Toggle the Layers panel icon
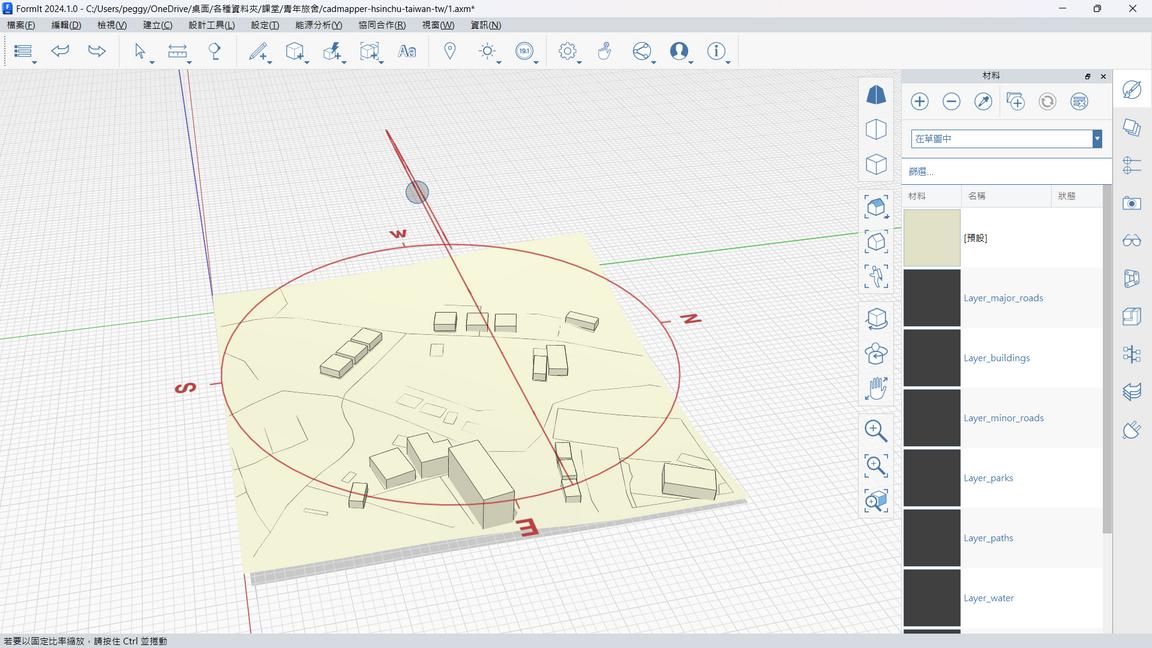1152x648 pixels. [1132, 127]
